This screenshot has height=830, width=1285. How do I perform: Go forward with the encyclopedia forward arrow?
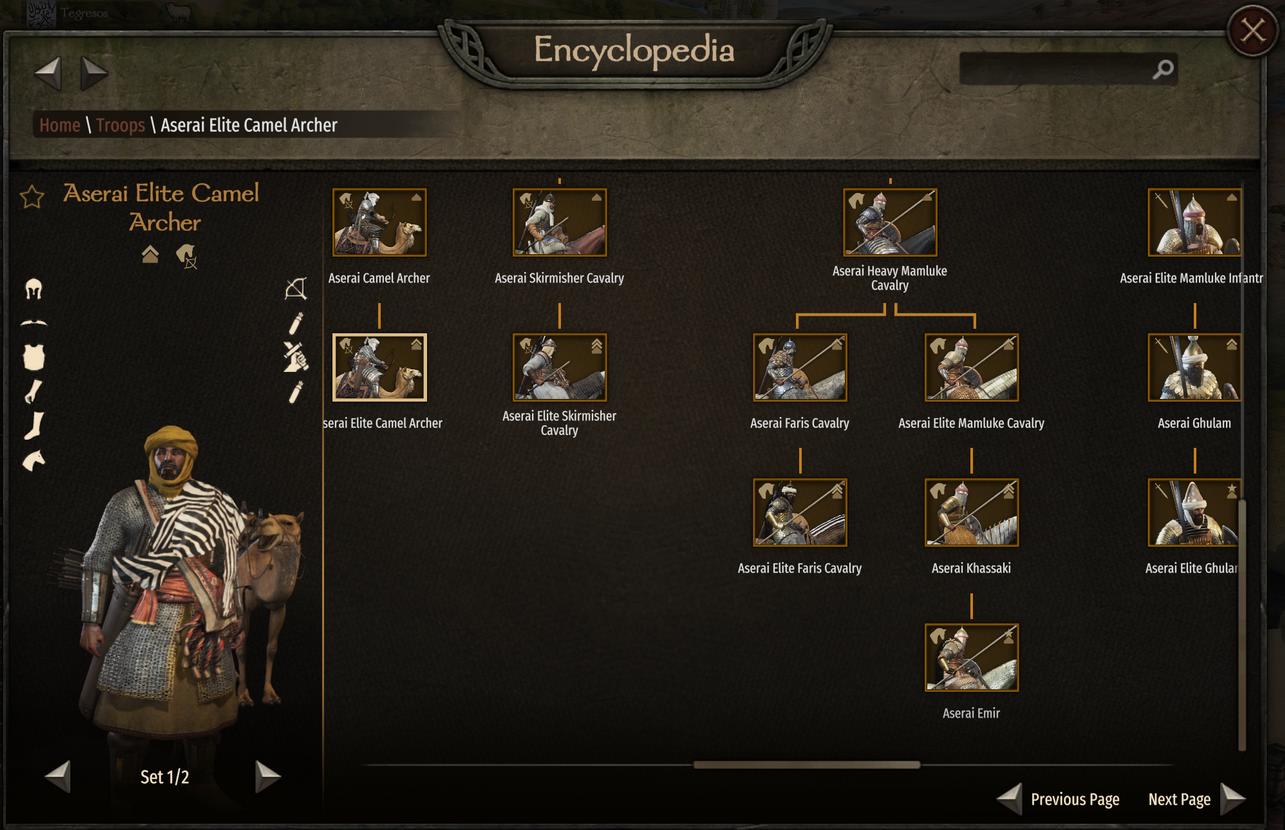[94, 72]
